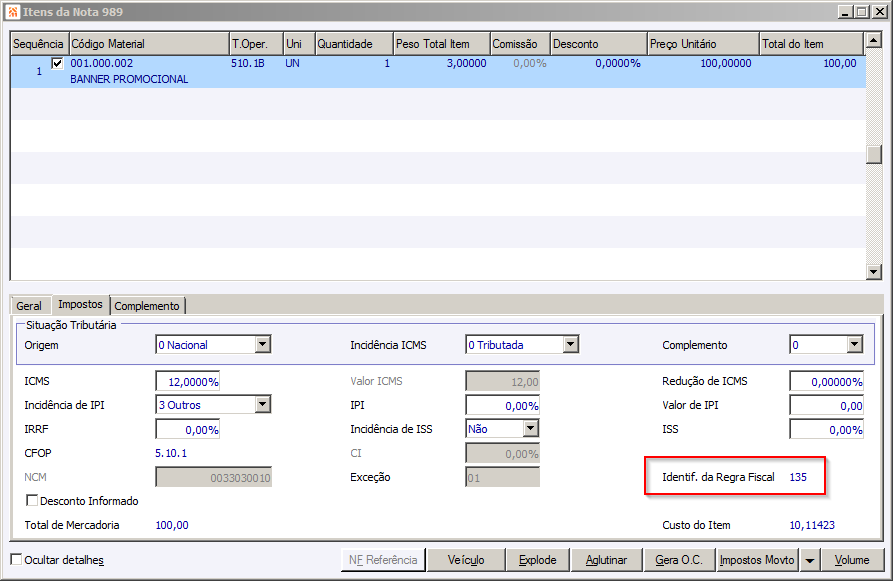Screen dimensions: 893x581
Task: Click the Total do Item column header
Action: tap(812, 44)
